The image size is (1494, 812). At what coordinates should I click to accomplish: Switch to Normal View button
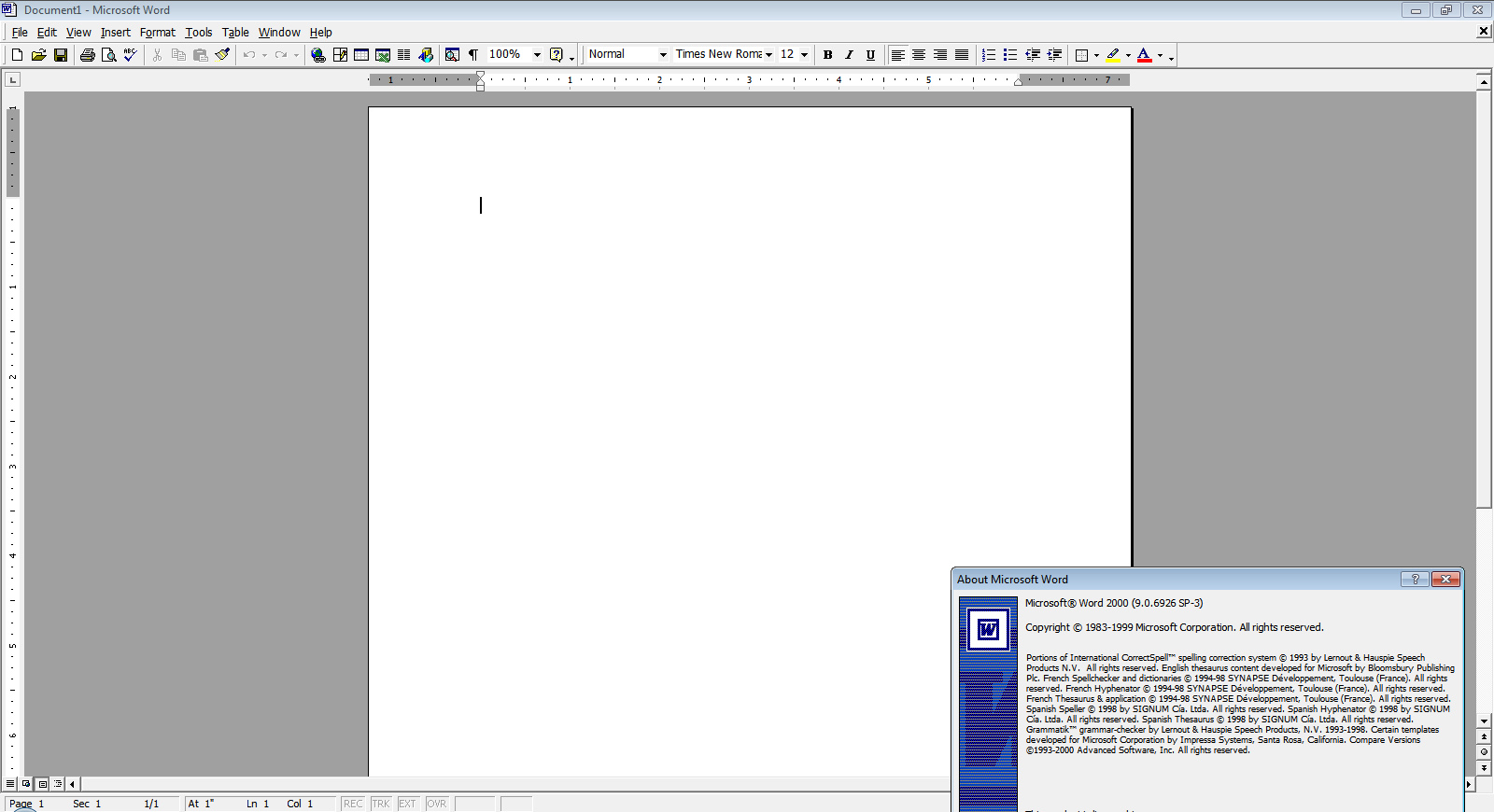point(10,784)
